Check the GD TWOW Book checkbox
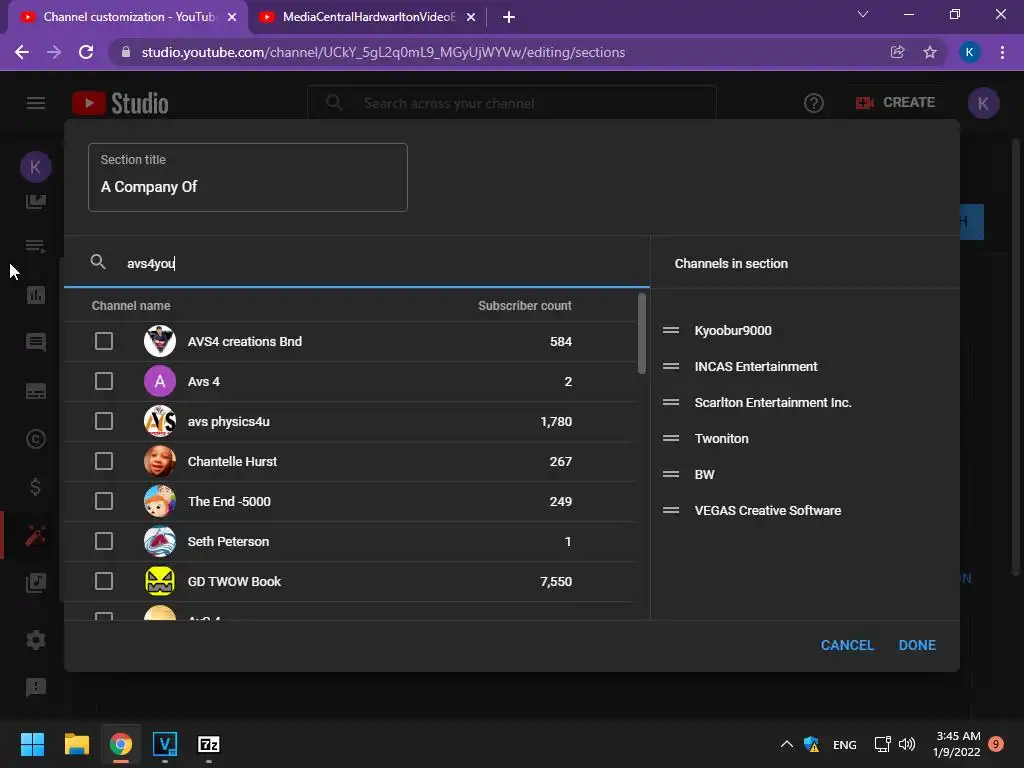The width and height of the screenshot is (1024, 768). pyautogui.click(x=104, y=581)
